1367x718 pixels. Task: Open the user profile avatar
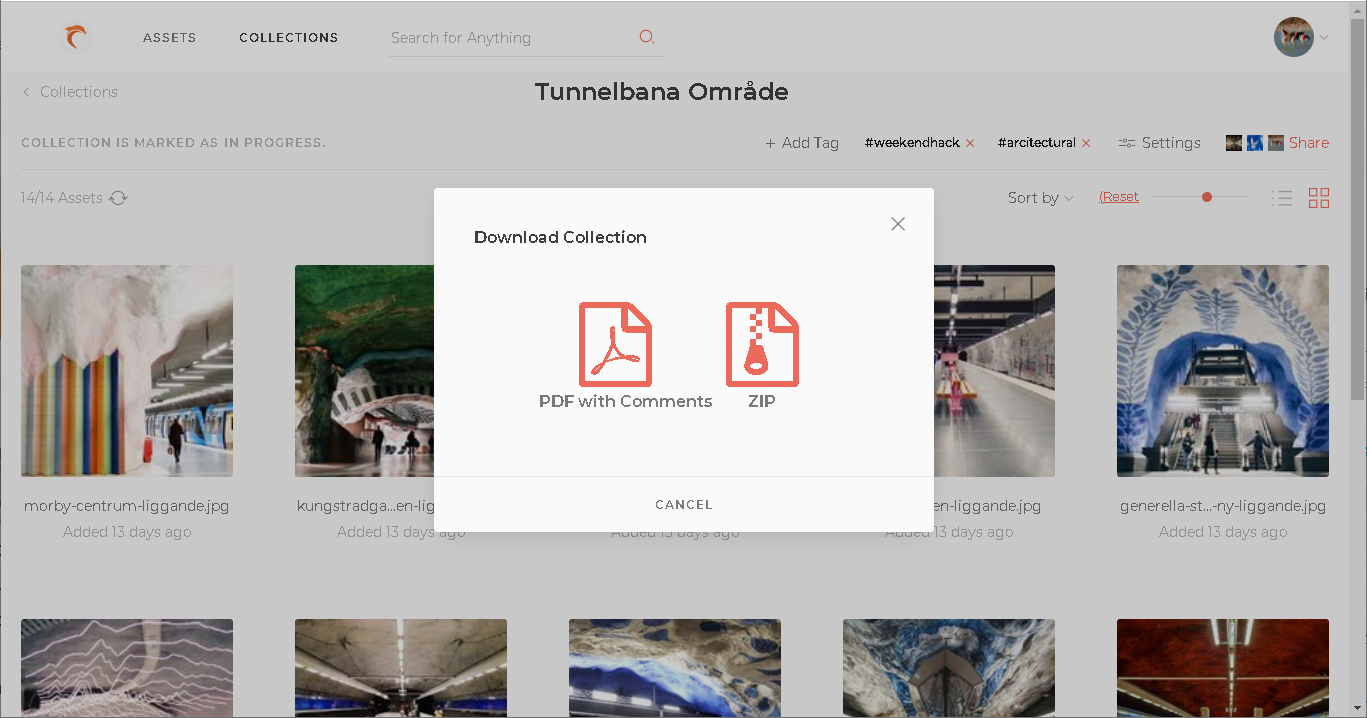(1293, 37)
